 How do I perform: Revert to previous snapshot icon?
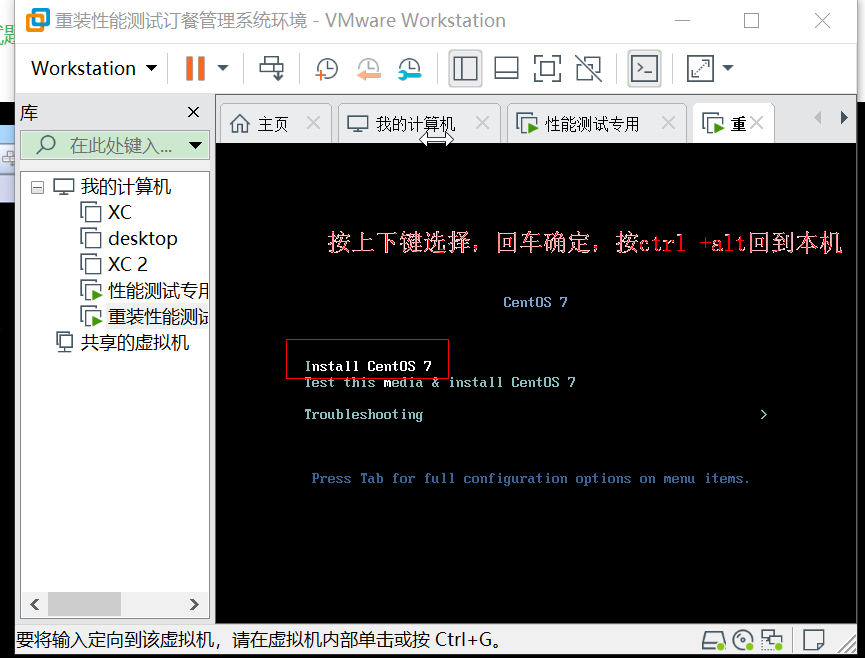(369, 68)
